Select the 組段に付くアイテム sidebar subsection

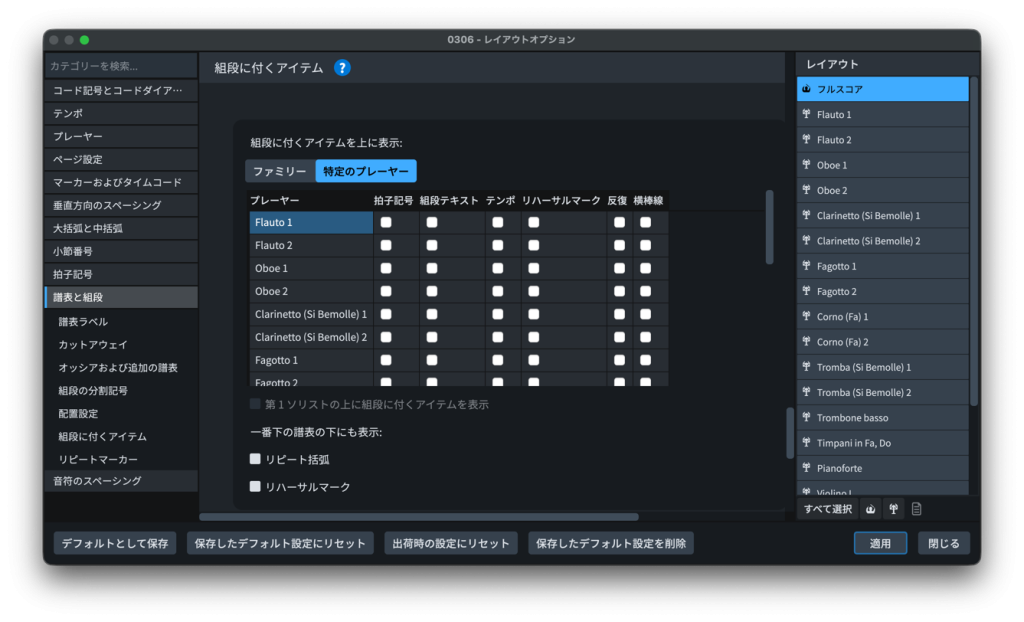click(103, 436)
